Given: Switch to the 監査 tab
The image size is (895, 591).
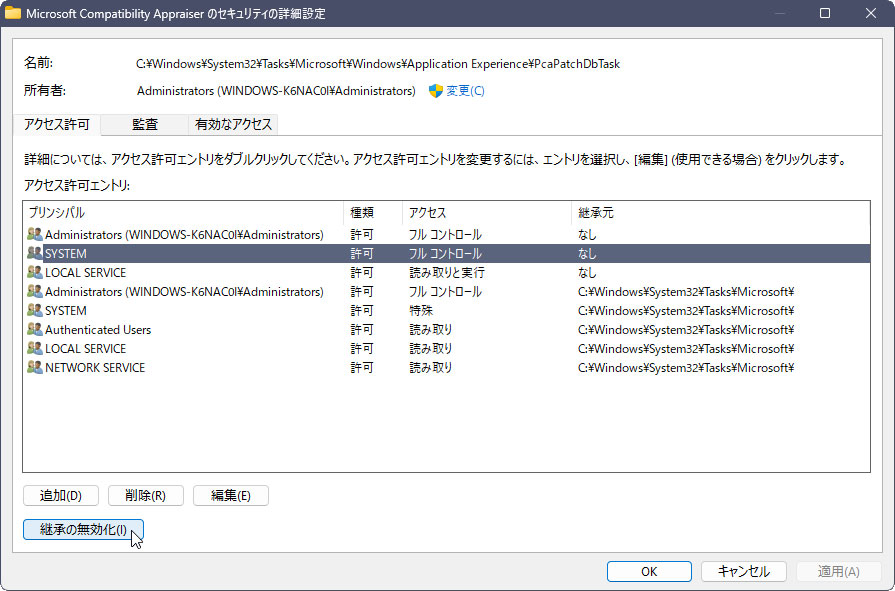Looking at the screenshot, I should click(x=145, y=124).
